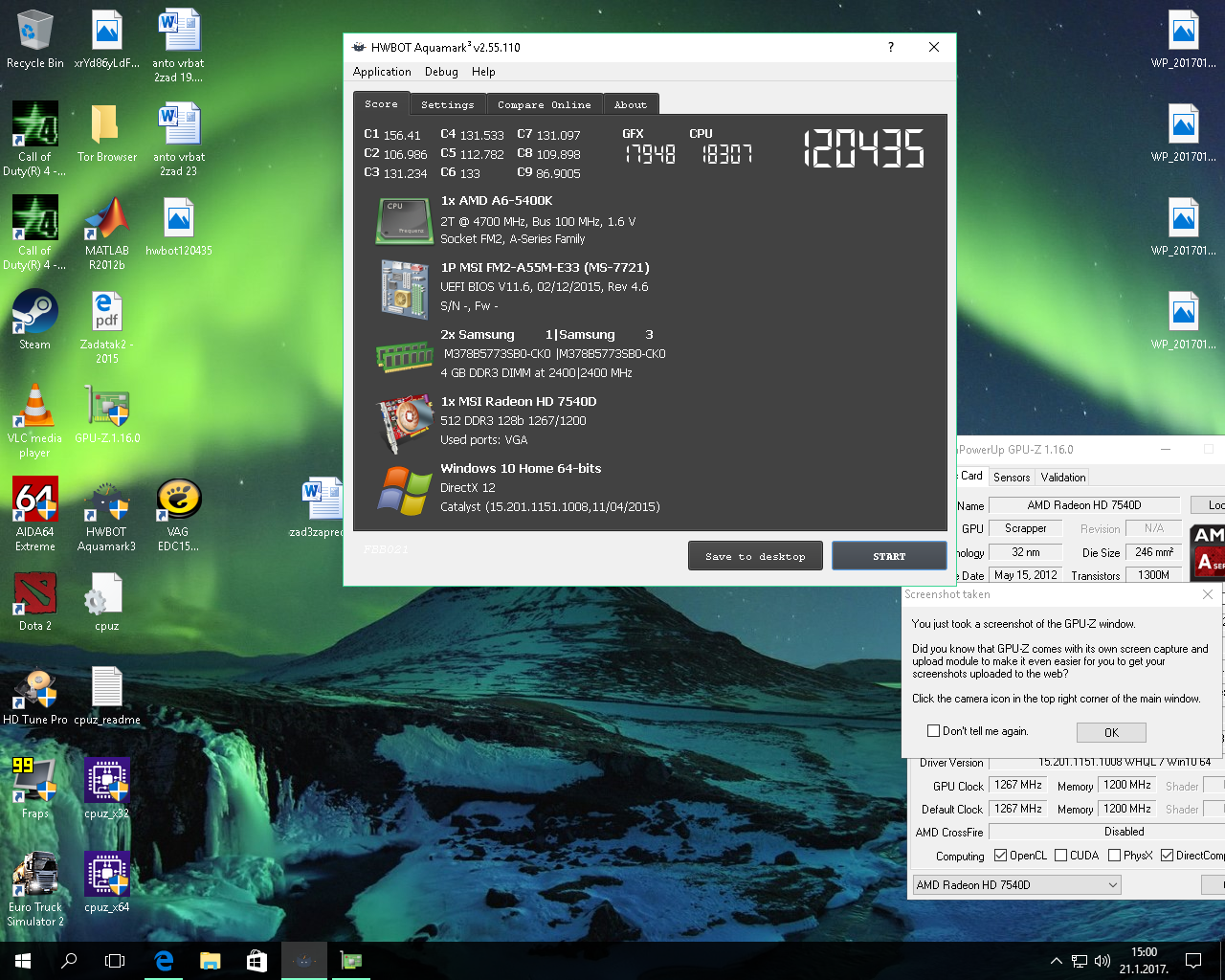Launch Dota 2 shortcut
The image size is (1225, 980).
35,601
